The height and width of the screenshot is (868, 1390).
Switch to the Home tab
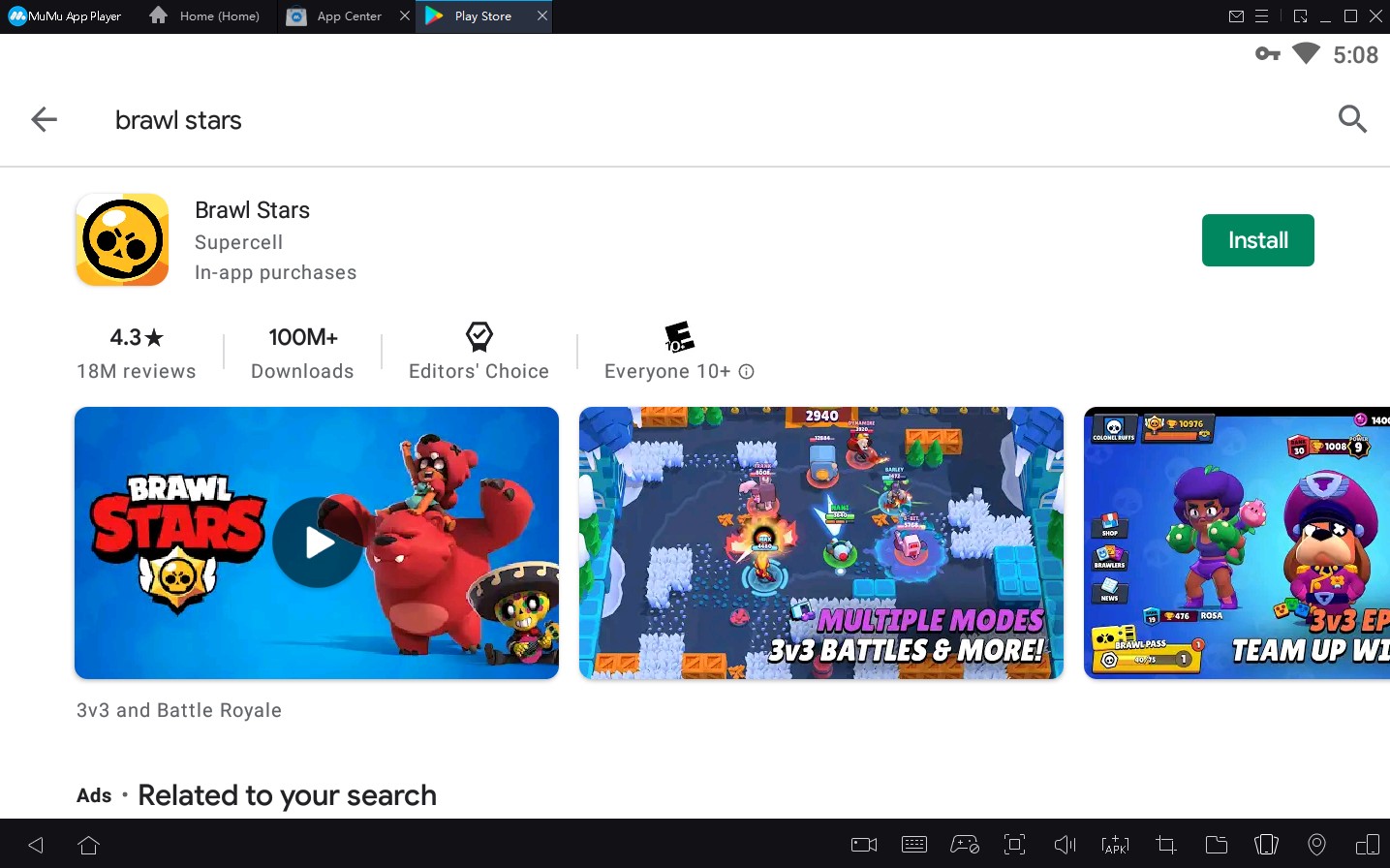tap(205, 16)
